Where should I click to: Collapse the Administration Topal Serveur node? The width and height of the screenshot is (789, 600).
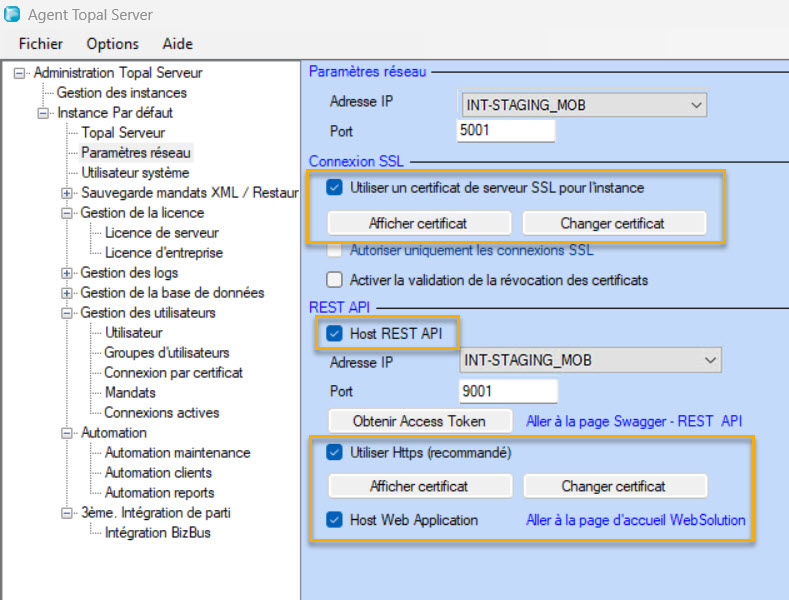(19, 73)
